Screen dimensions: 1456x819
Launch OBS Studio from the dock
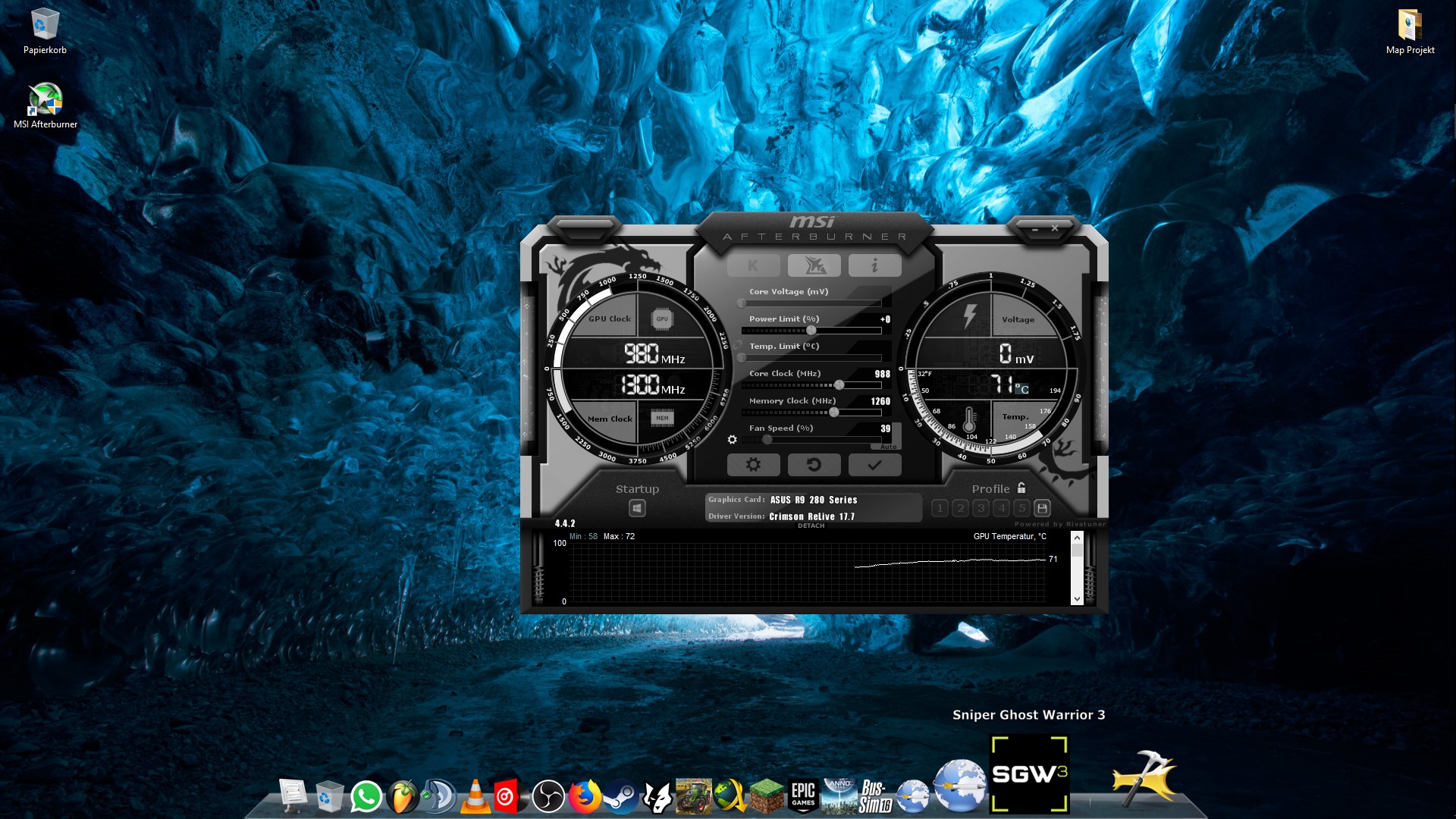click(548, 797)
